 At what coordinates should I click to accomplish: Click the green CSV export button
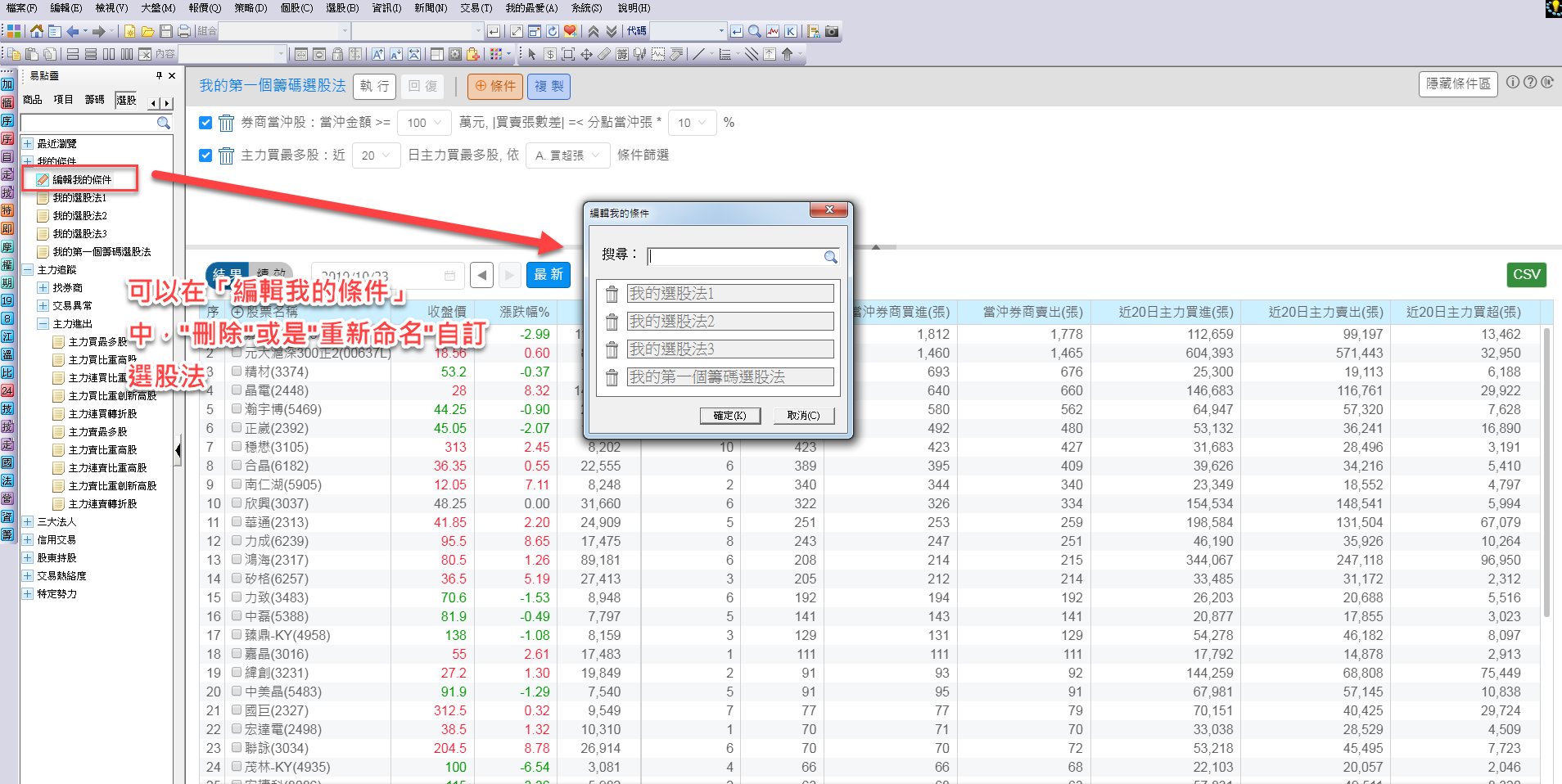pos(1526,275)
